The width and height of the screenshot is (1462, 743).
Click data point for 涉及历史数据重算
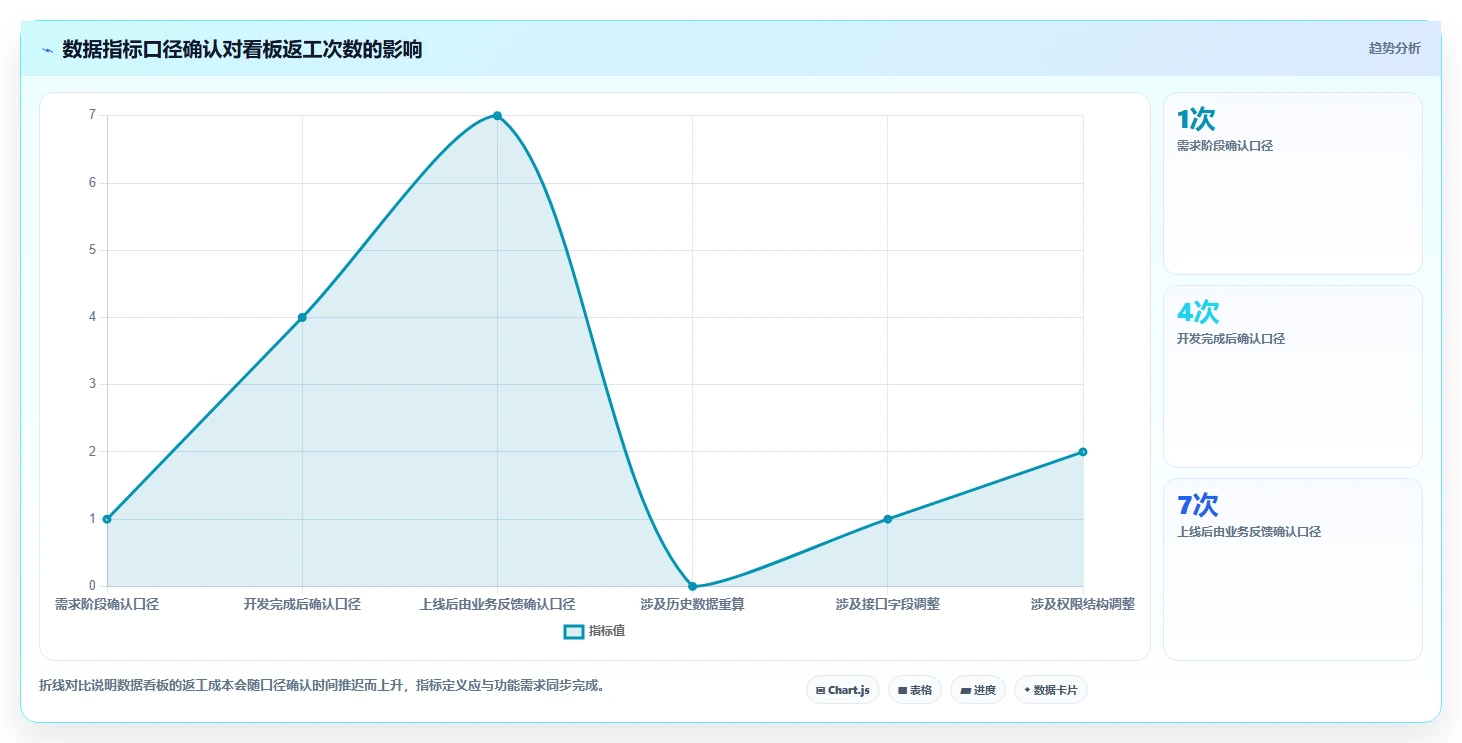pyautogui.click(x=692, y=586)
